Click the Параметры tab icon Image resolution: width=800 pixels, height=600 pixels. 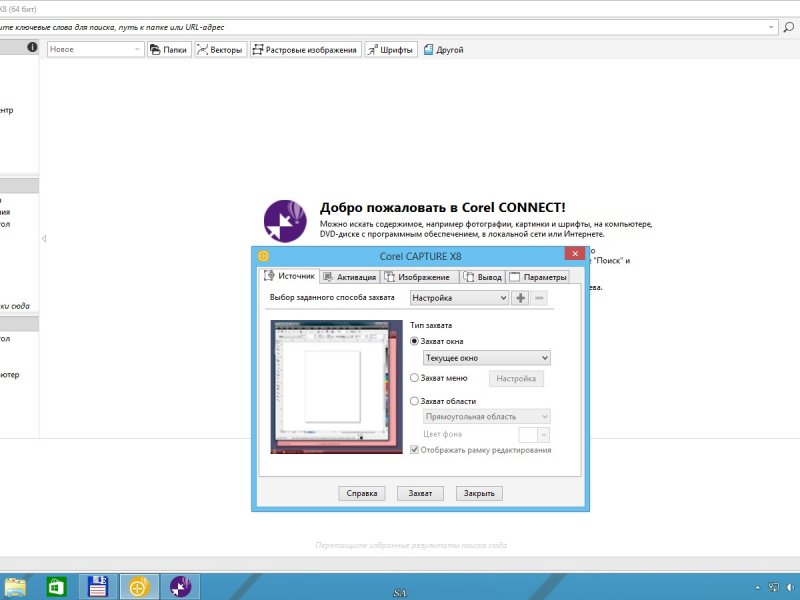coord(514,277)
